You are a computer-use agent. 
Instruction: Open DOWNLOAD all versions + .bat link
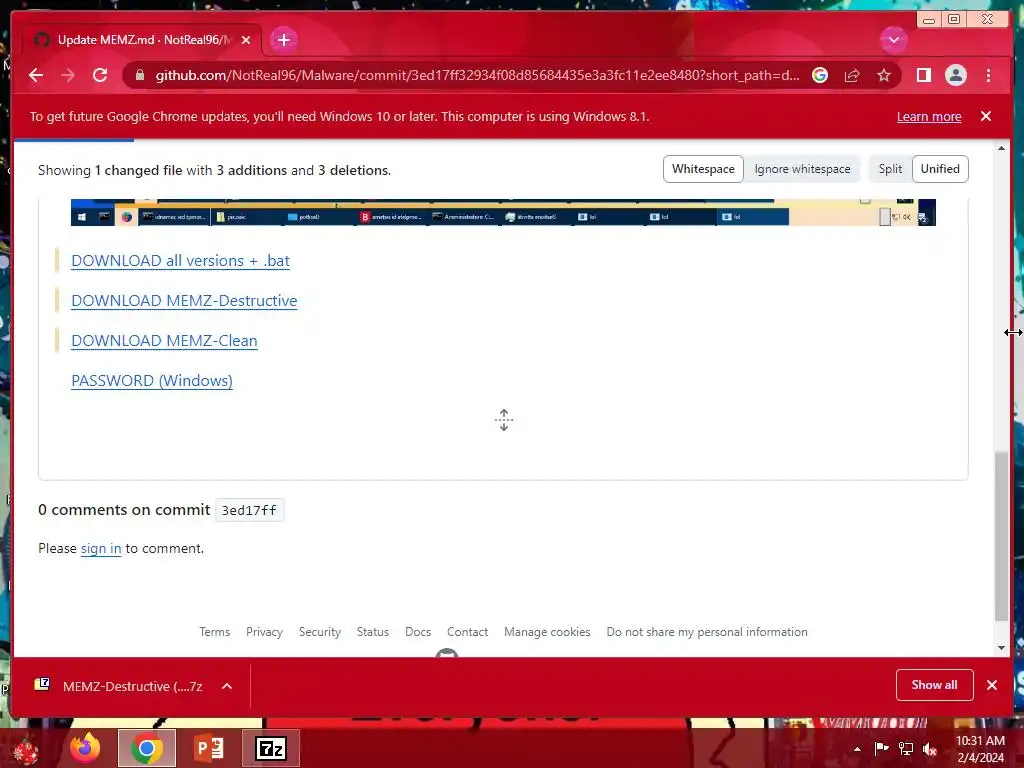pos(180,261)
